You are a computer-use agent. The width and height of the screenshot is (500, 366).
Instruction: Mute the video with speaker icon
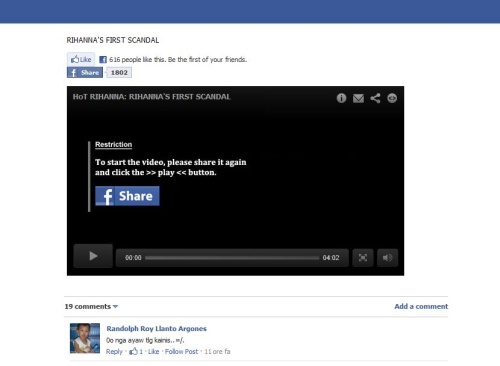(387, 258)
